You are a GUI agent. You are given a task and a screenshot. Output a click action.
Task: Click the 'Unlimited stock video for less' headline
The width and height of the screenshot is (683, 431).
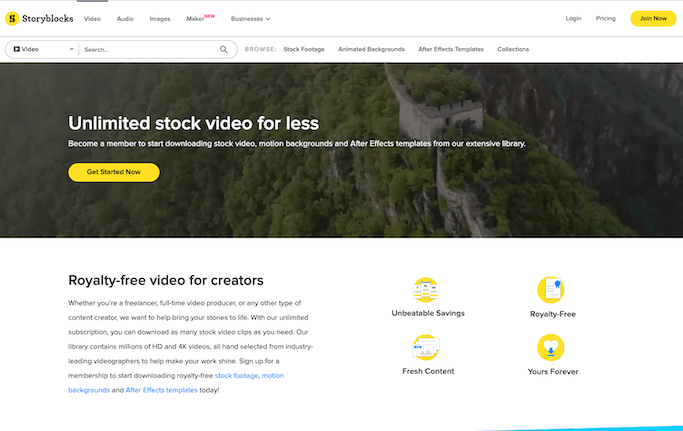tap(193, 123)
